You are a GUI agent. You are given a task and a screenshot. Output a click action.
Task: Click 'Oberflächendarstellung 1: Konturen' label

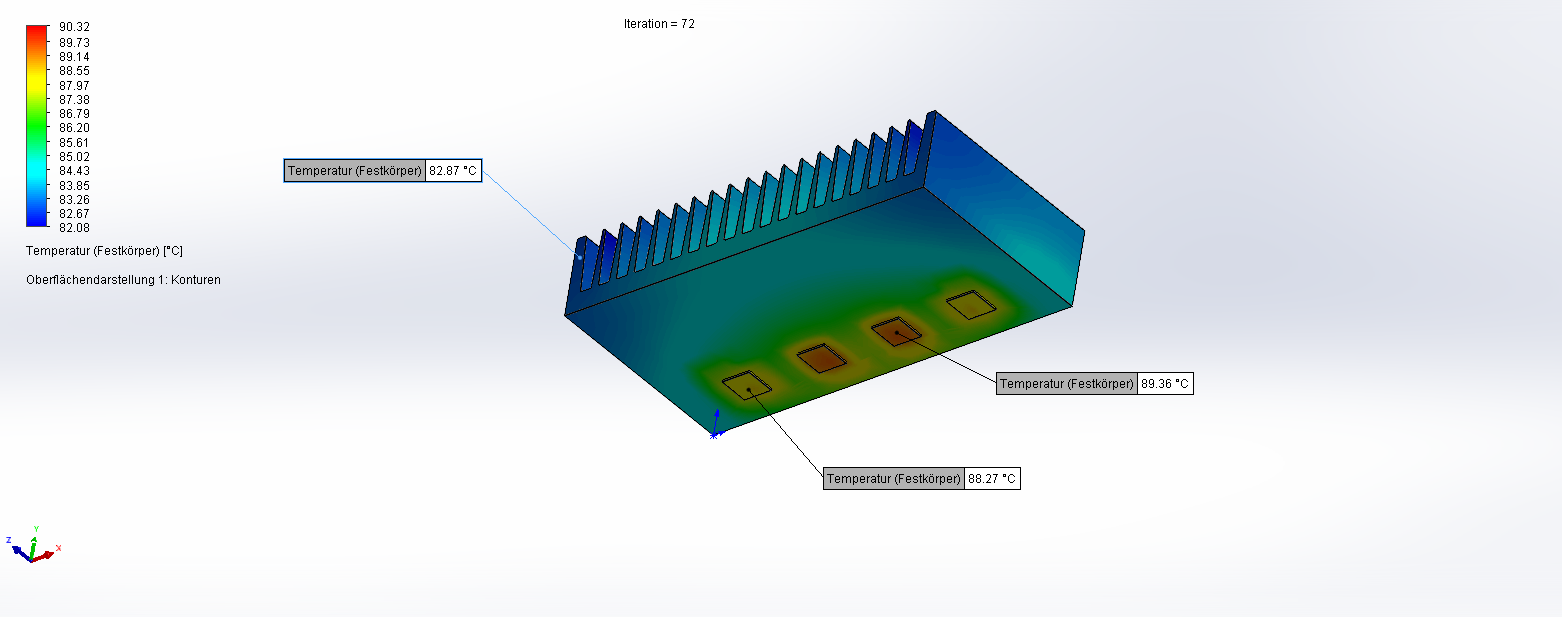coord(123,280)
